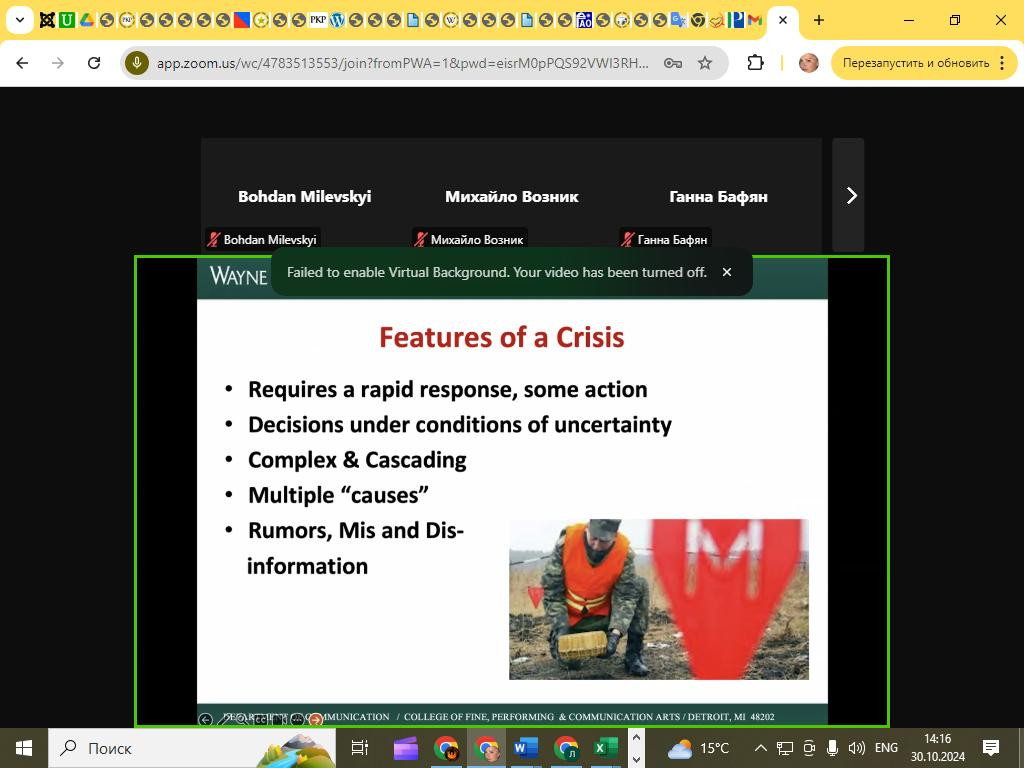
Task: Click the orange next-slide arrow
Action: 315,720
